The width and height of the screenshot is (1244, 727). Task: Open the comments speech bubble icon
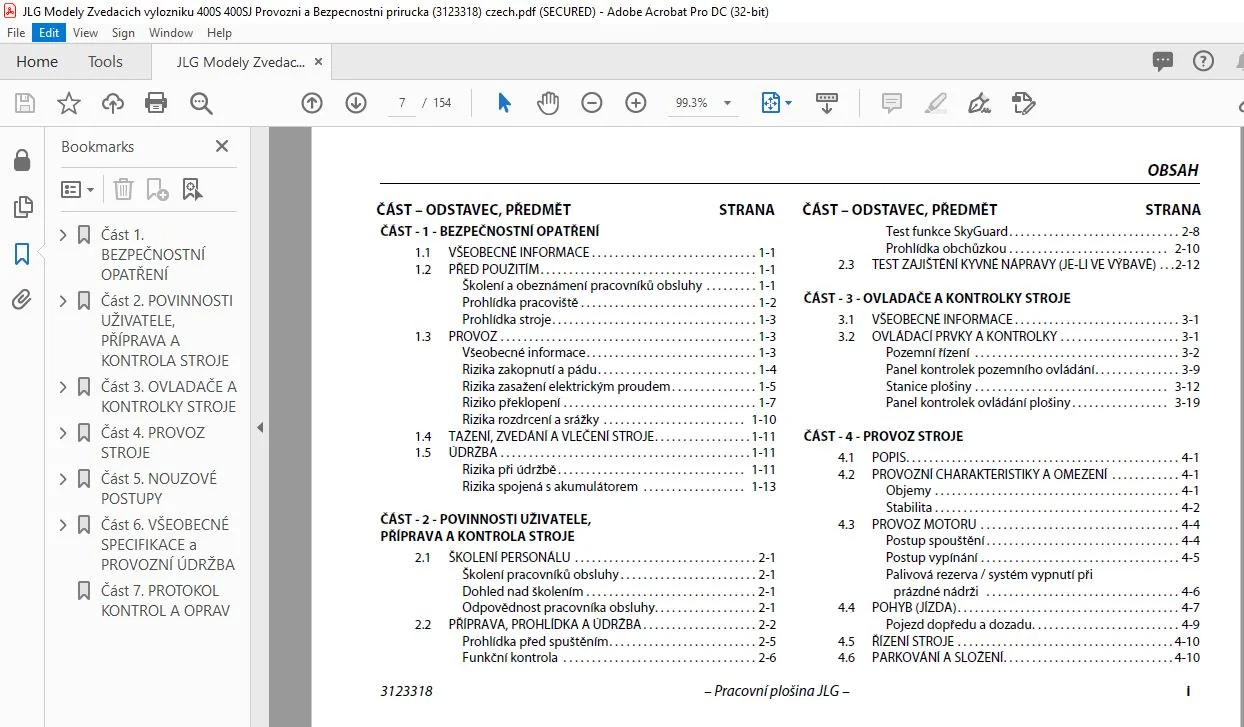tap(1162, 61)
